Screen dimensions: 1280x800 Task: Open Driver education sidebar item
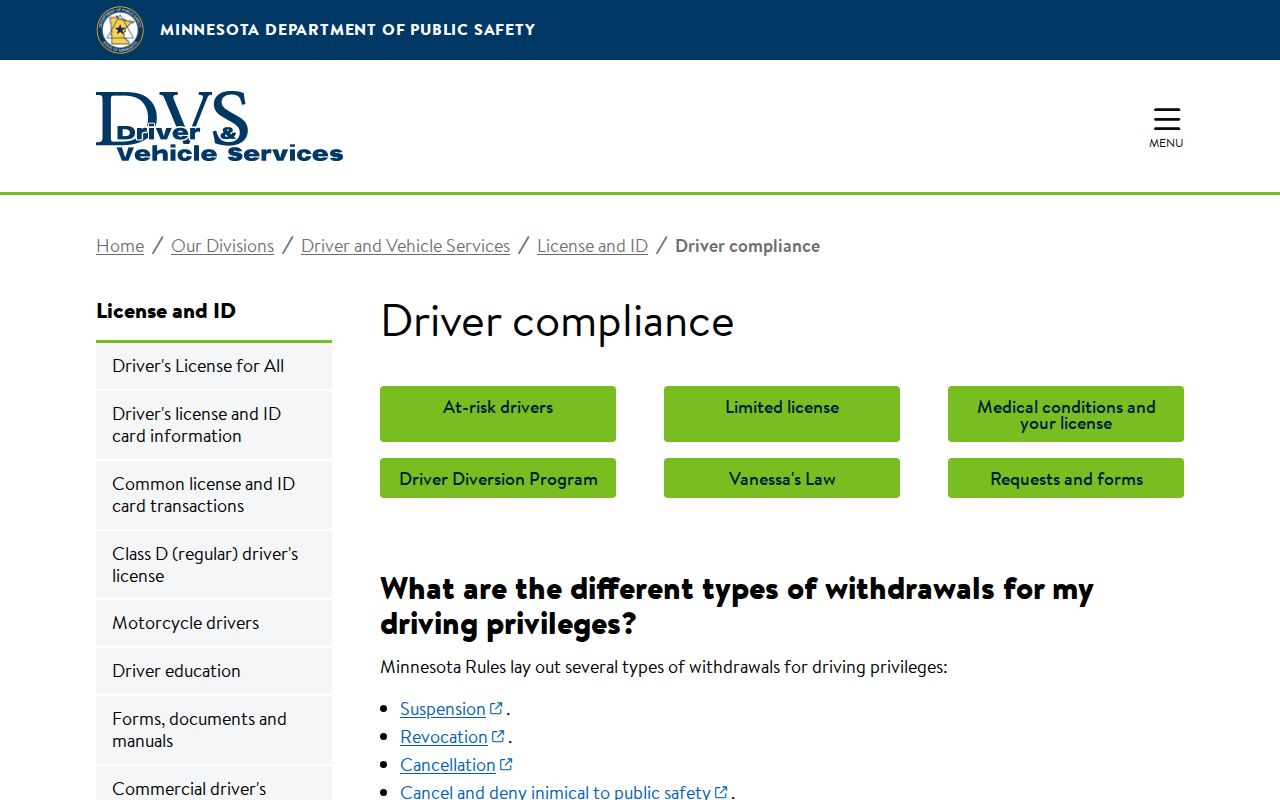(x=214, y=671)
